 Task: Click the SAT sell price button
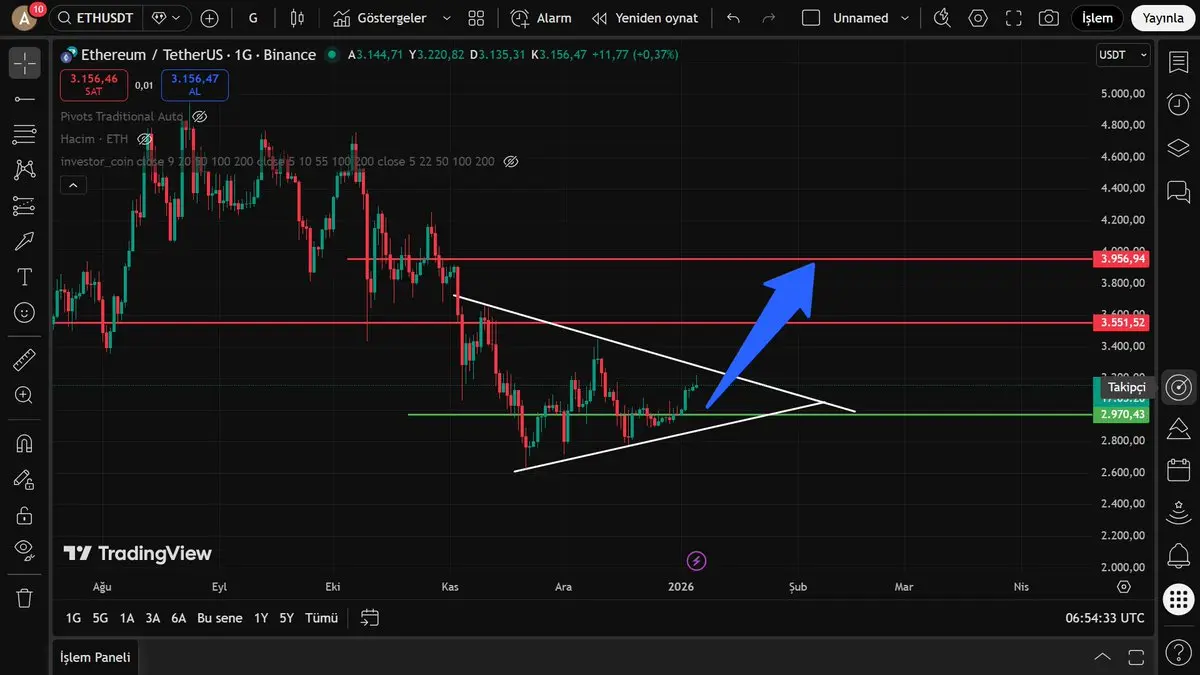[x=94, y=85]
